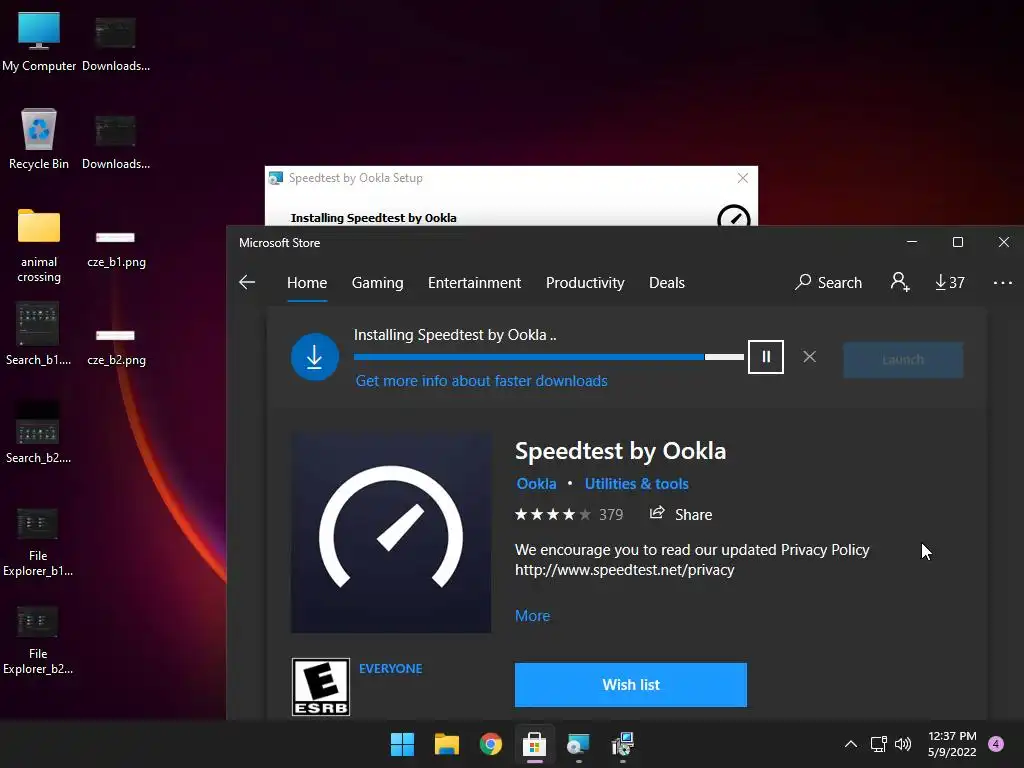Click the EVERYONE rating link
Screen dimensions: 1024x768
(x=391, y=669)
